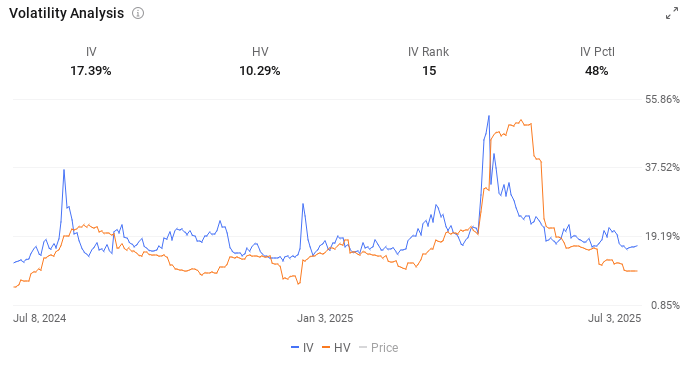Click the IV Pctl 48% value

coord(597,71)
